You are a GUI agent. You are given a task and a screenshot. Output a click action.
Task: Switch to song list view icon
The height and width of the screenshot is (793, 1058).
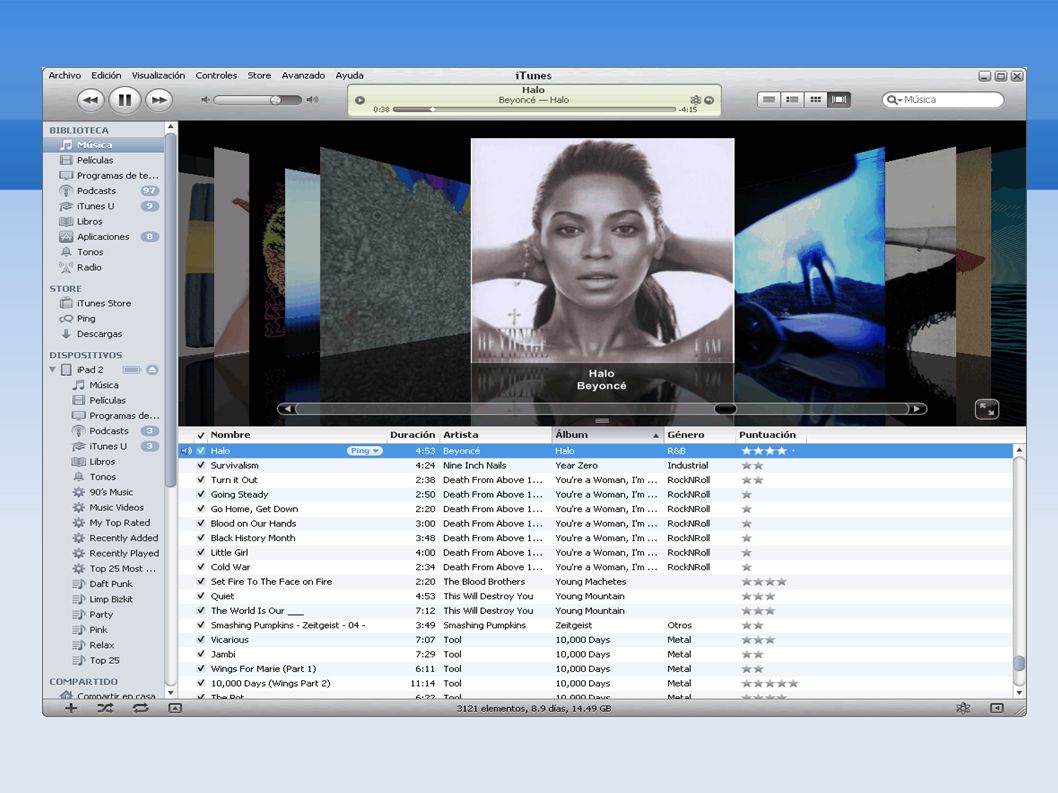(x=769, y=100)
